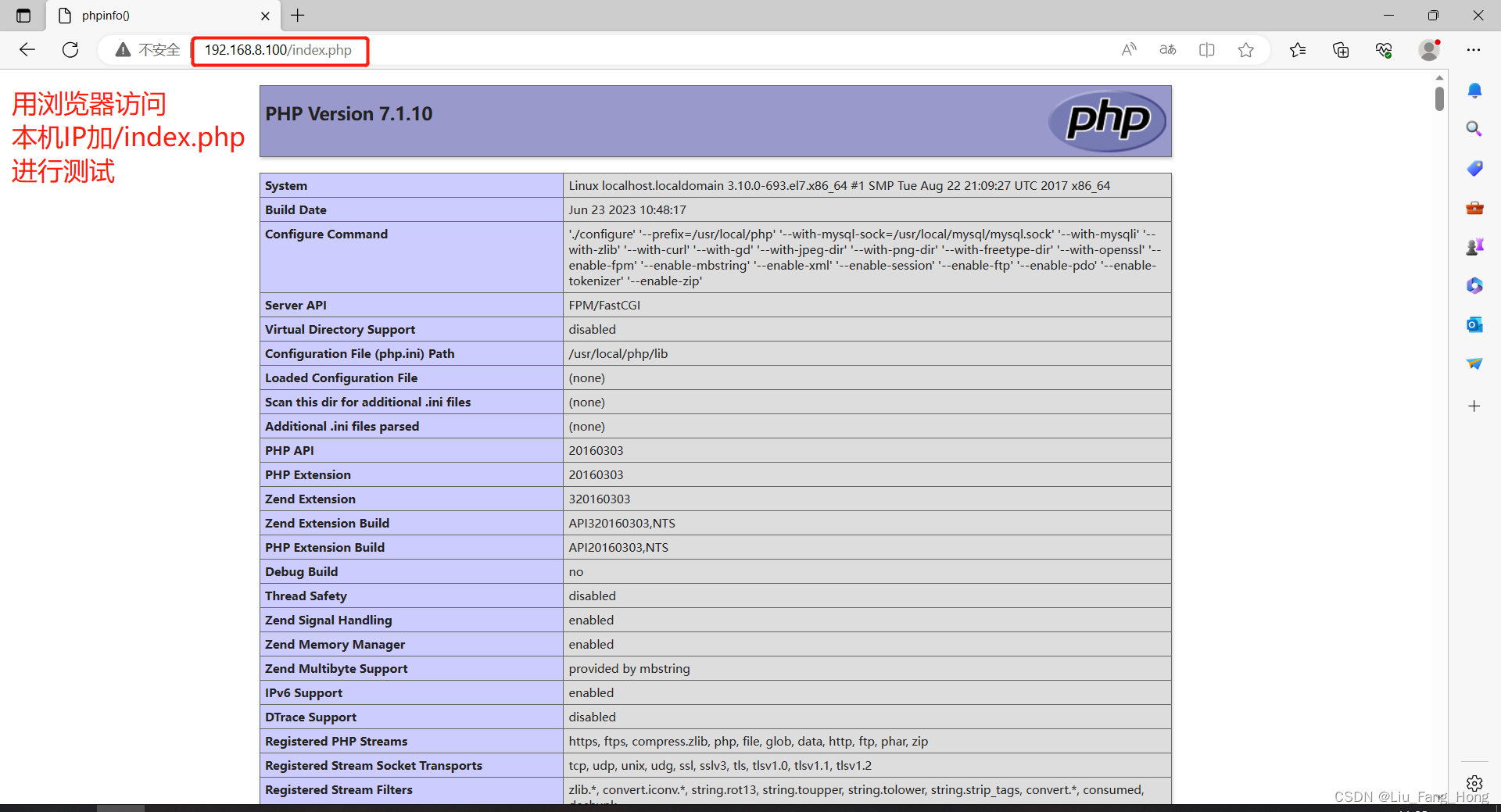Click the Additional .ini files parsed label
Viewport: 1501px width, 812px height.
(342, 427)
